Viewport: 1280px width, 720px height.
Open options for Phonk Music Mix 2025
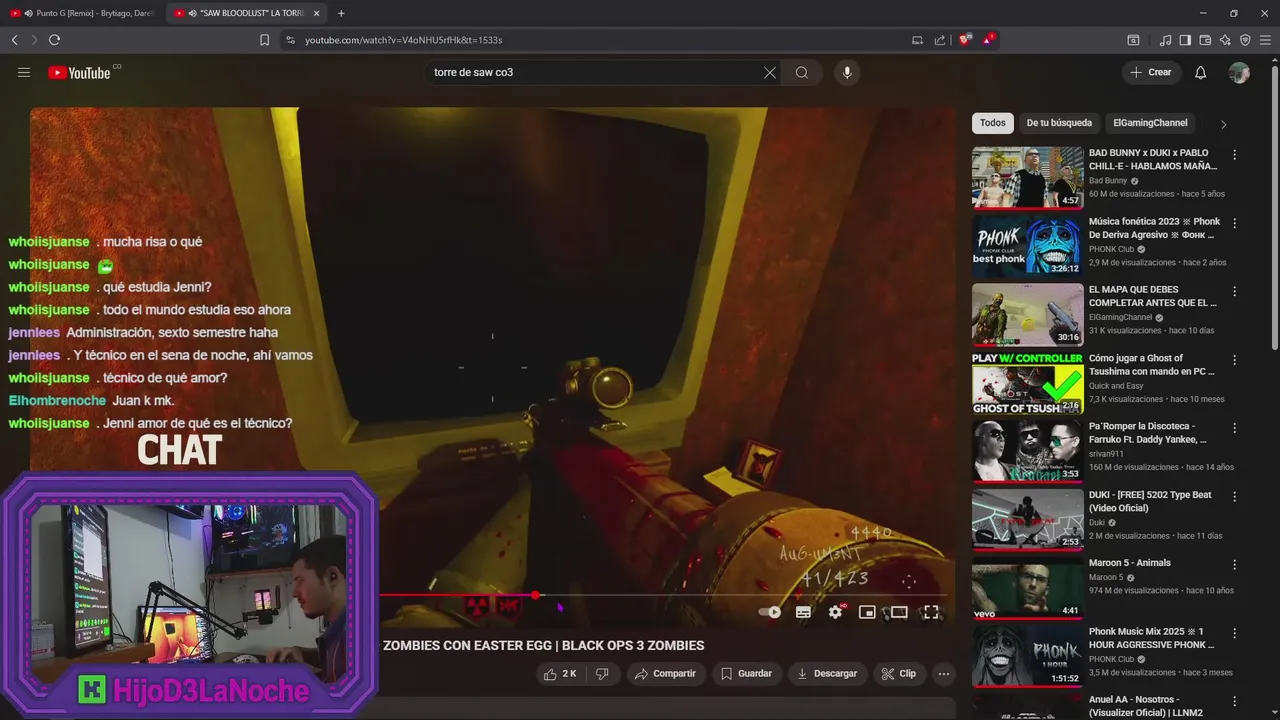(x=1235, y=632)
